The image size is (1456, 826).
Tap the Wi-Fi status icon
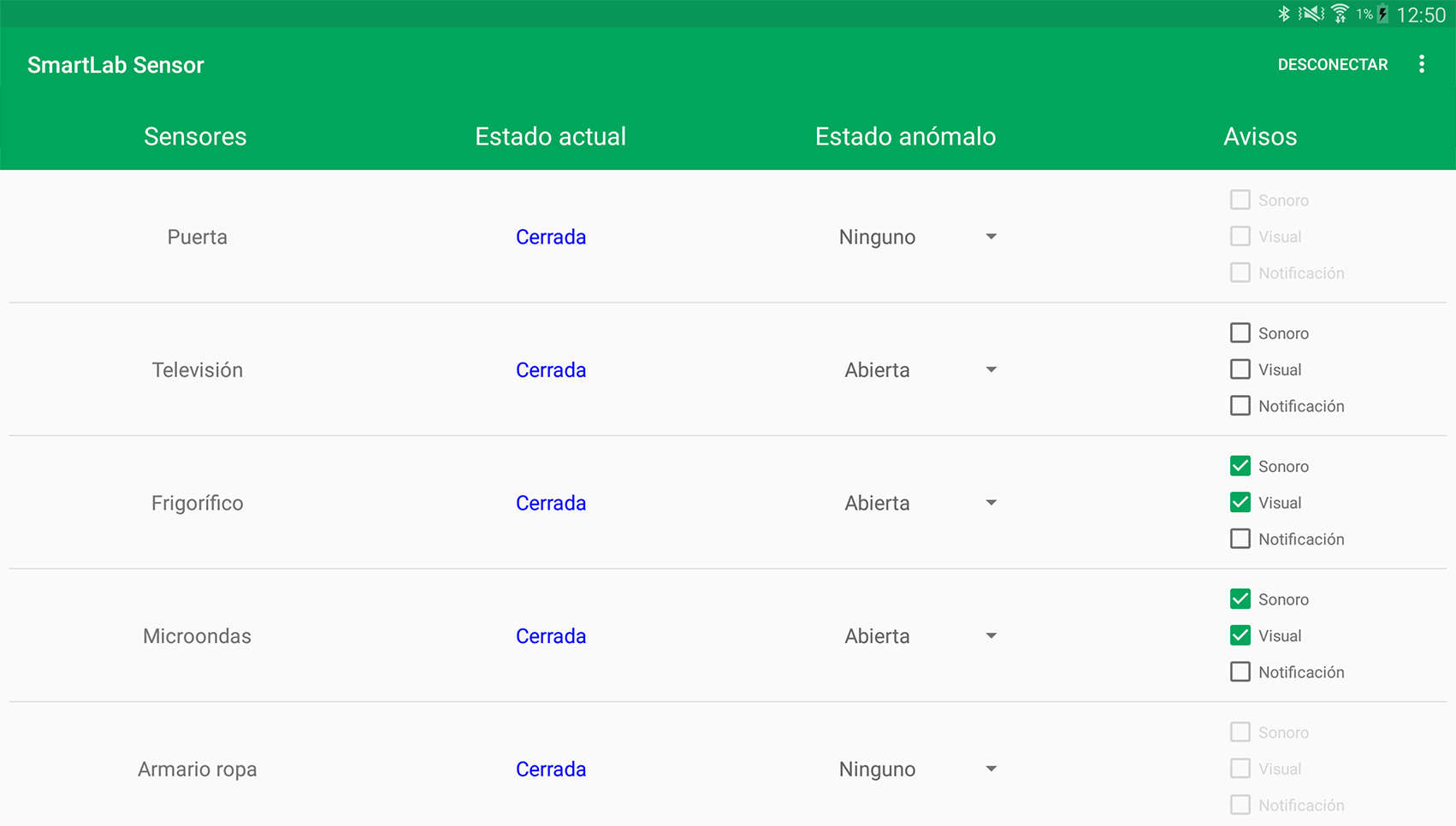pos(1340,14)
